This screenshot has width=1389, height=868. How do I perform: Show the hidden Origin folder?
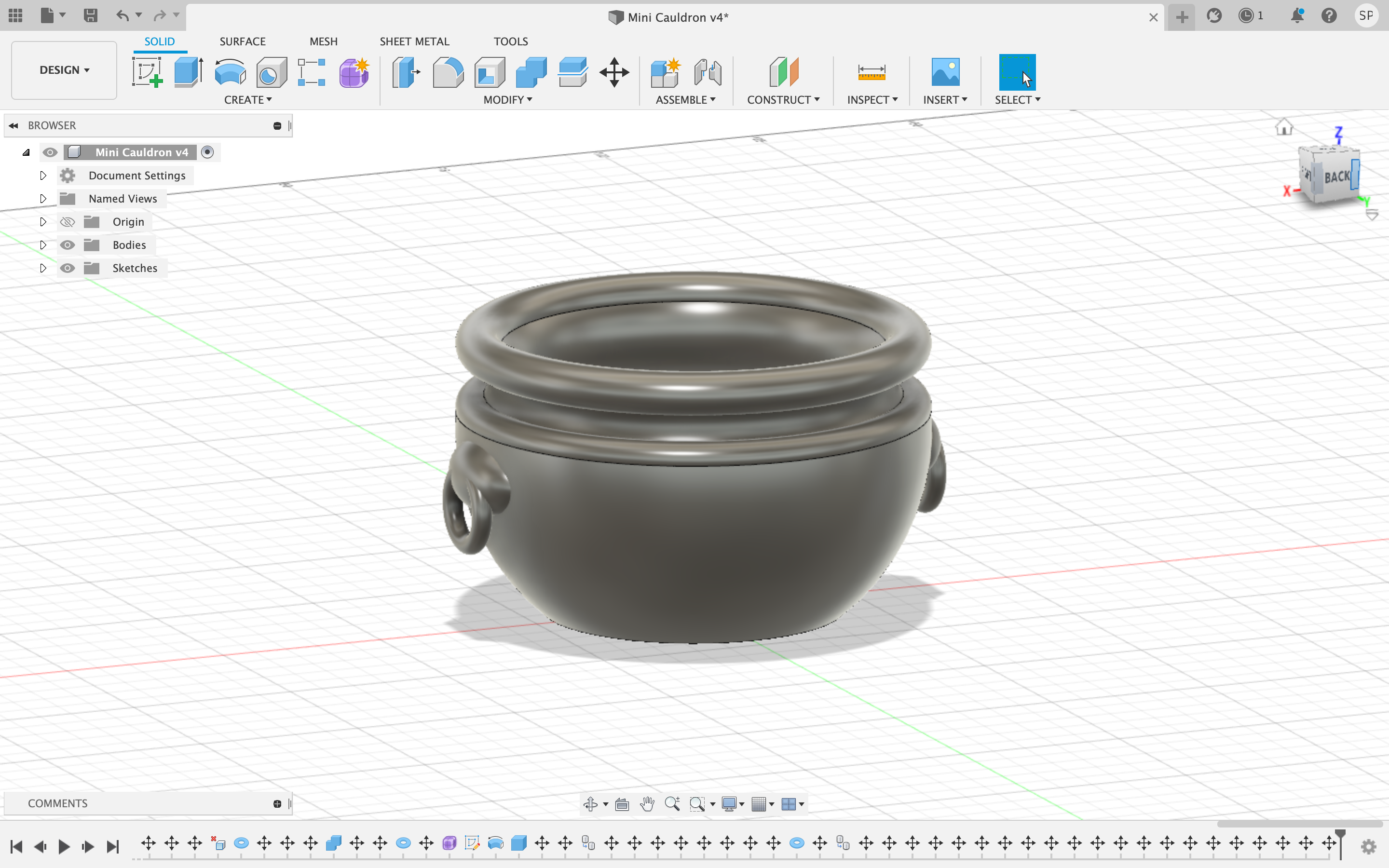(x=68, y=222)
